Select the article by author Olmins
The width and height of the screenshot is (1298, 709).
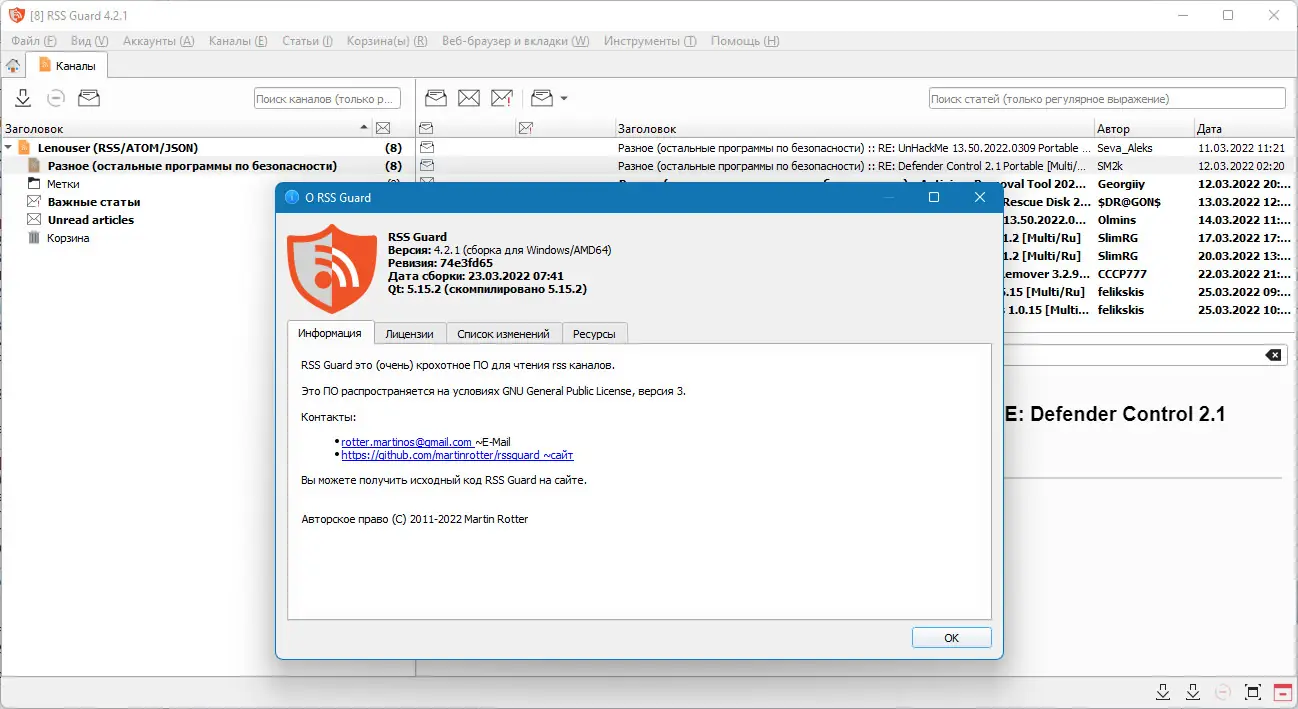point(1116,220)
